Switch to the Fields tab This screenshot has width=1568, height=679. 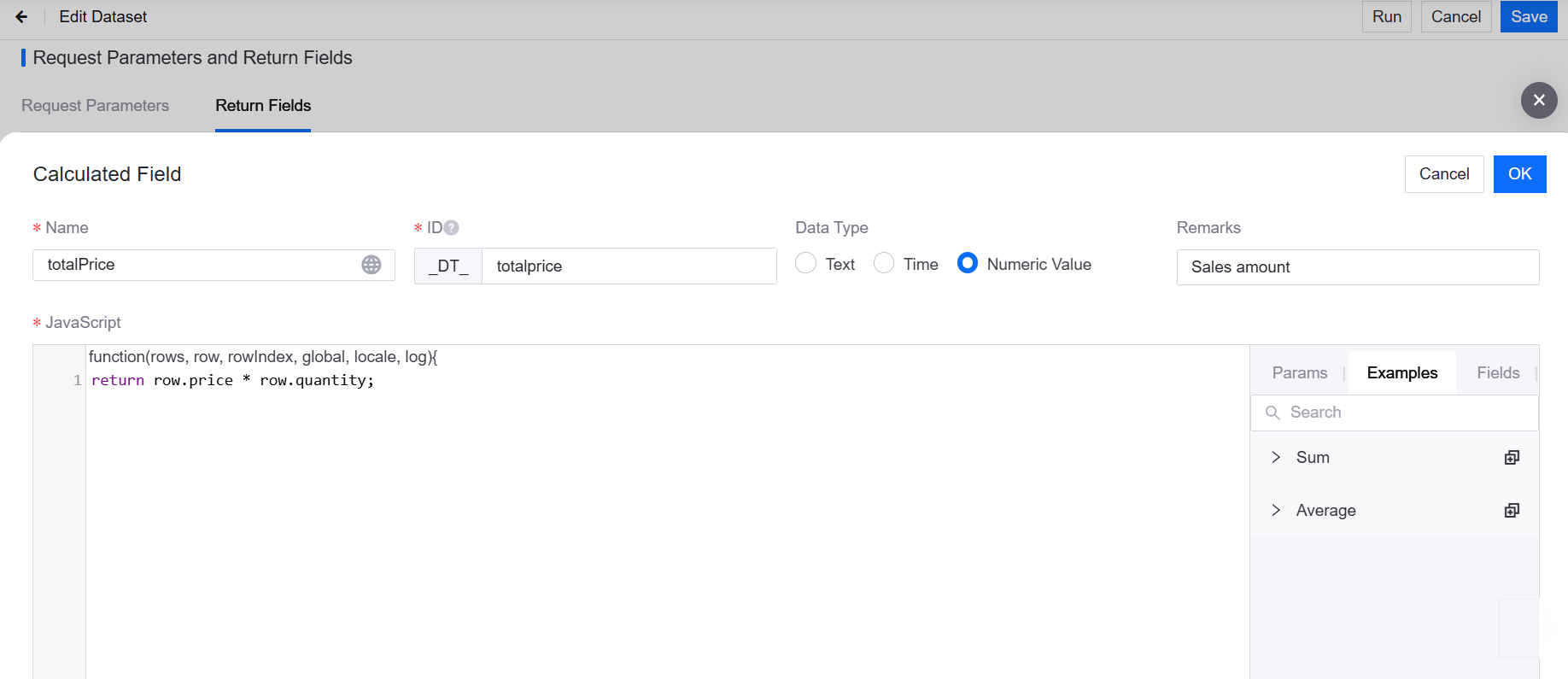tap(1498, 373)
